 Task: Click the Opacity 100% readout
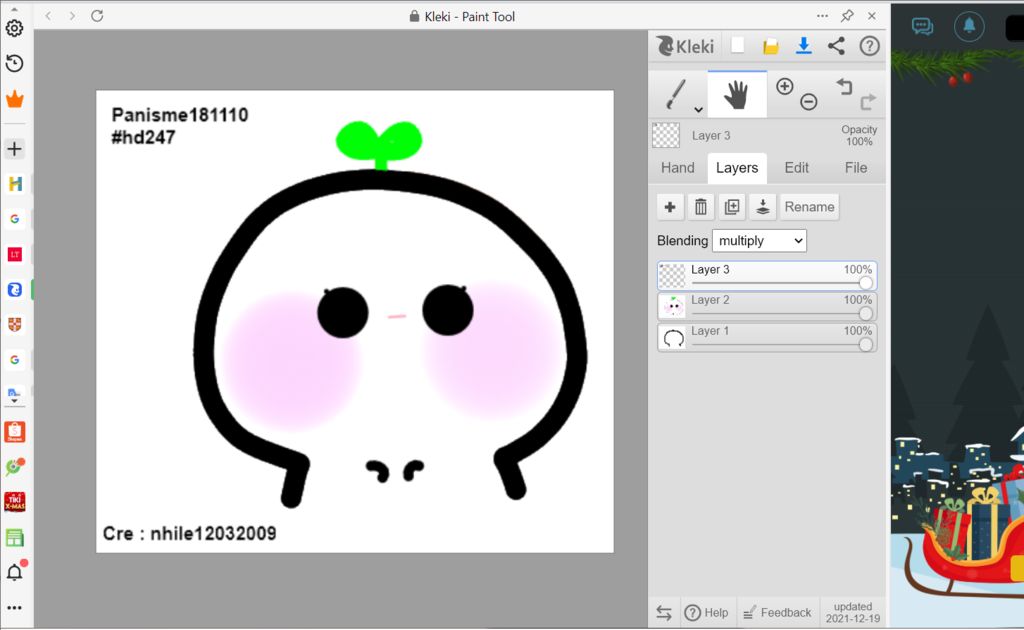point(859,136)
